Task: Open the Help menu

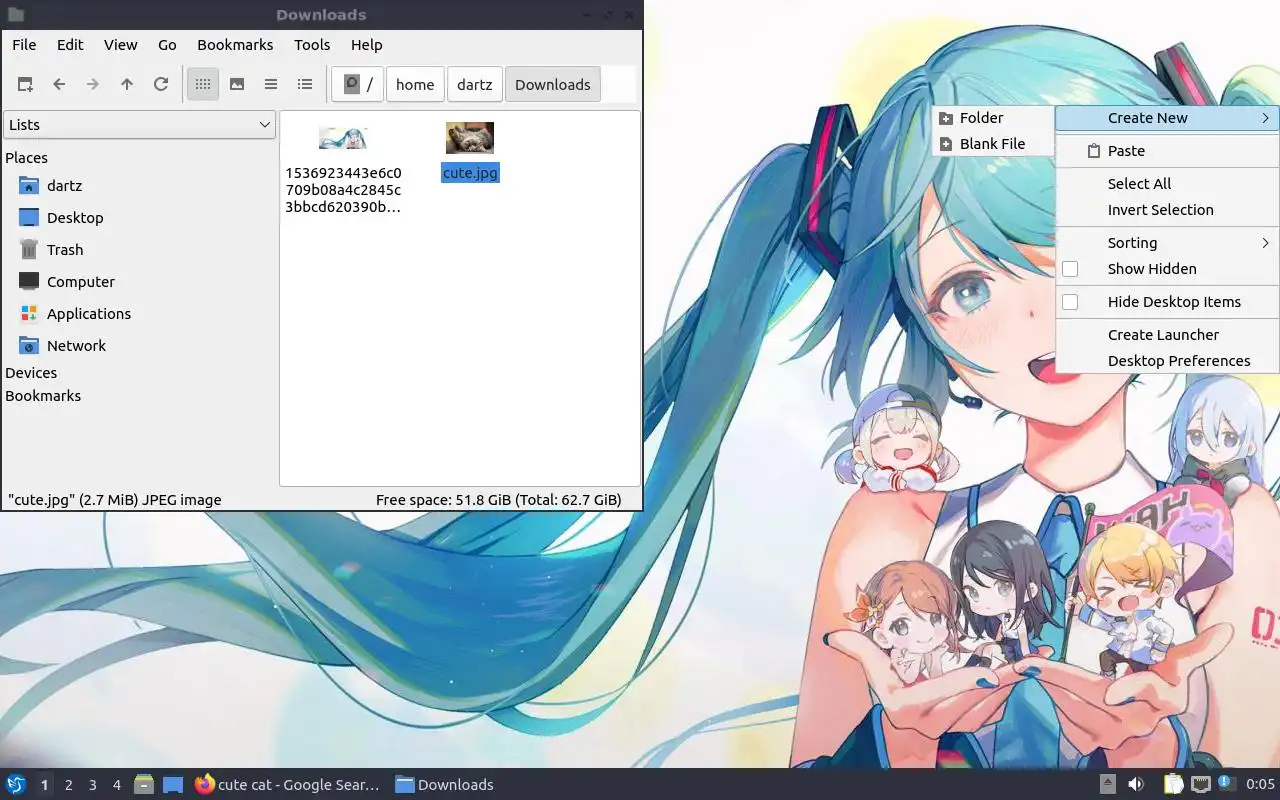Action: coord(367,45)
